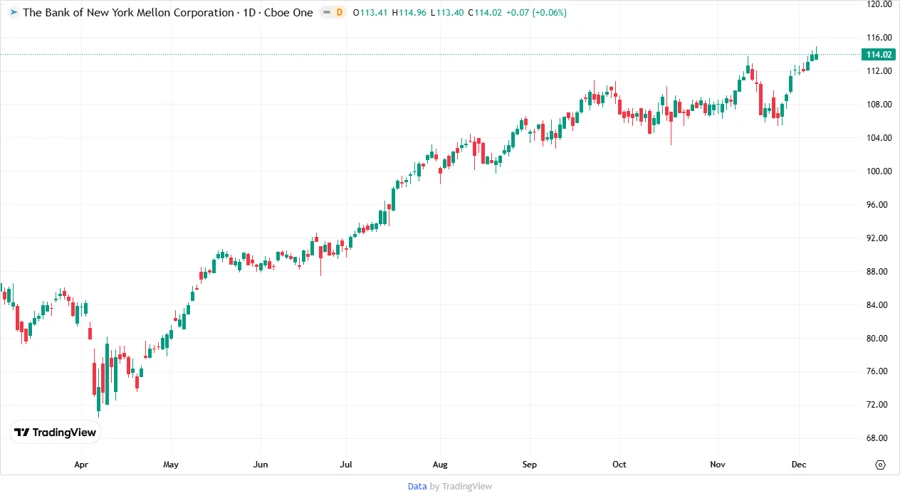Click the 120.00 price axis label
The height and width of the screenshot is (498, 900).
coord(879,4)
